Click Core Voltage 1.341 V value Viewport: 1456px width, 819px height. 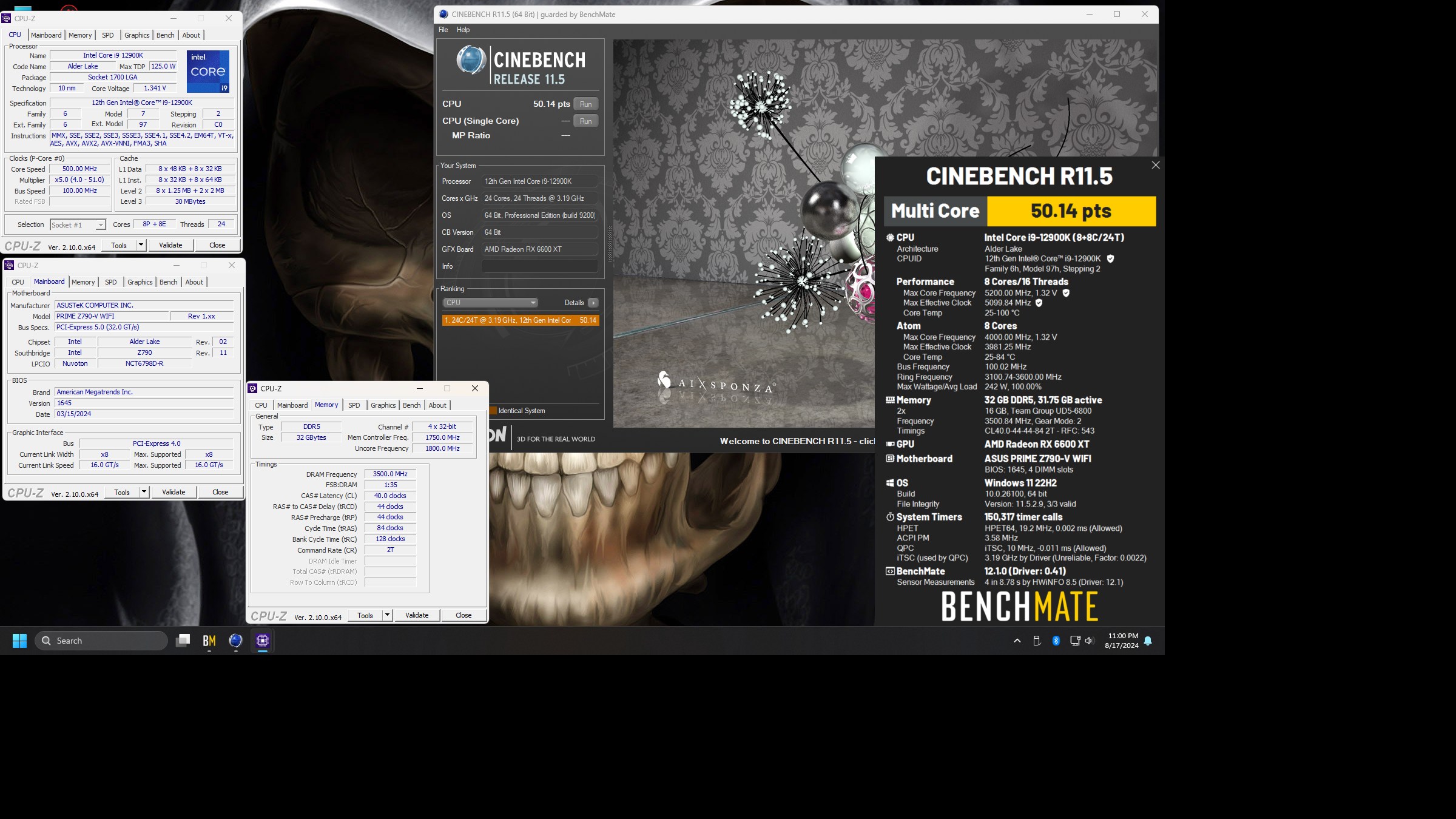(x=155, y=89)
